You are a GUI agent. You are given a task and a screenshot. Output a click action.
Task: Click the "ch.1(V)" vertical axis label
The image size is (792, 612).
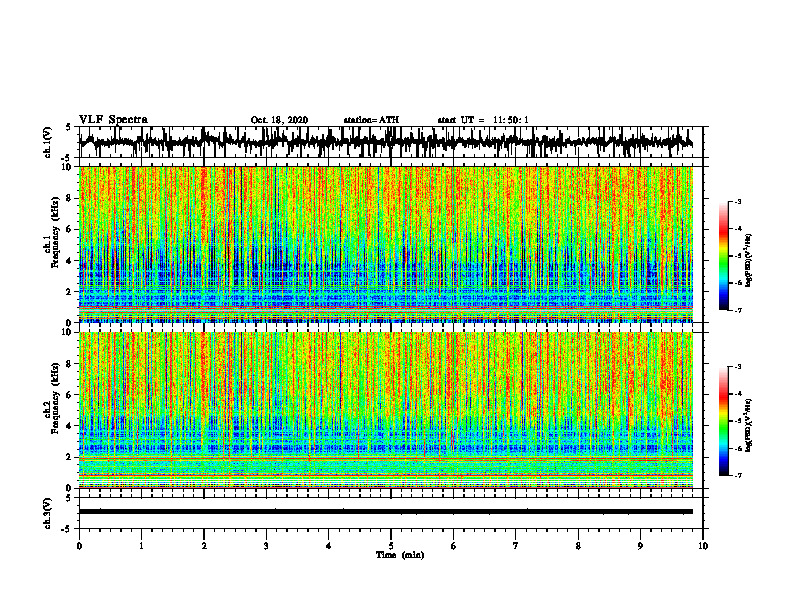coord(48,142)
